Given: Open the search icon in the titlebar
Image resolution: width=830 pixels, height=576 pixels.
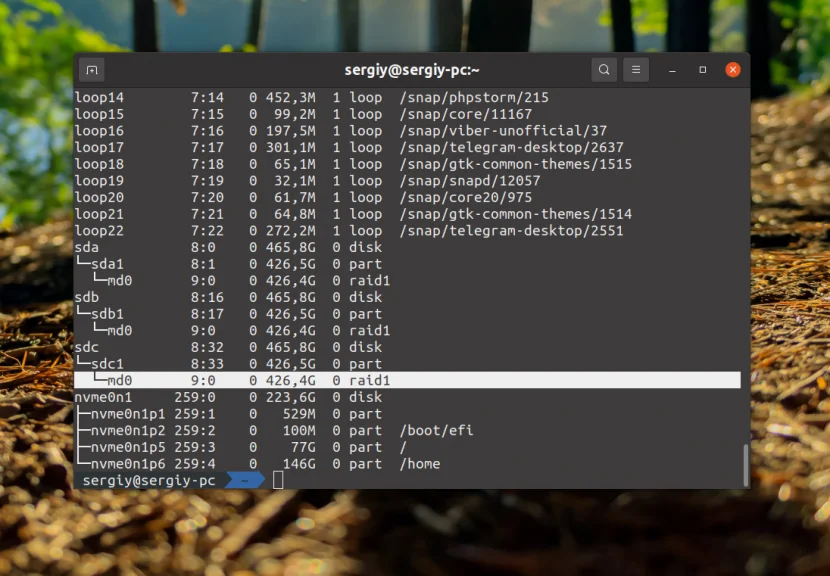Looking at the screenshot, I should [x=604, y=69].
